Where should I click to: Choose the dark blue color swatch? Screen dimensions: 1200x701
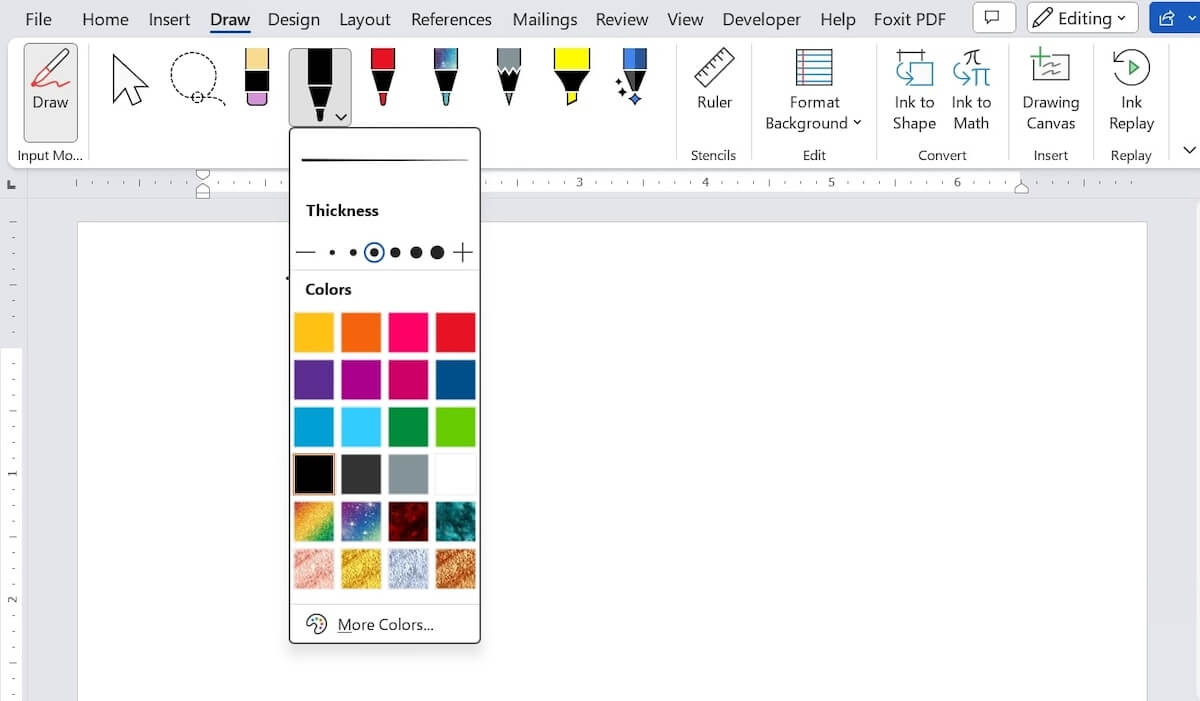click(x=456, y=380)
